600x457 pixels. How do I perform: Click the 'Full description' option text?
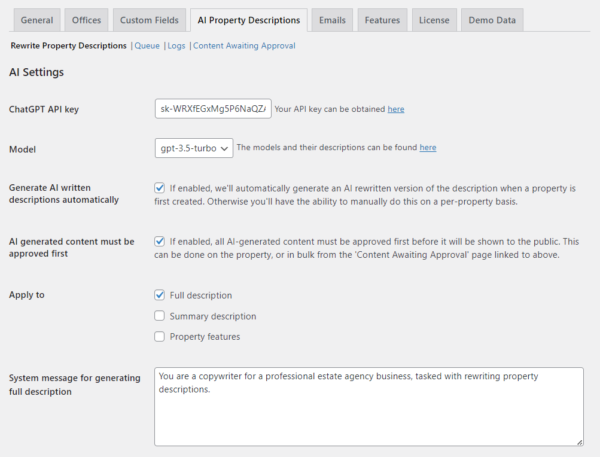tap(201, 295)
